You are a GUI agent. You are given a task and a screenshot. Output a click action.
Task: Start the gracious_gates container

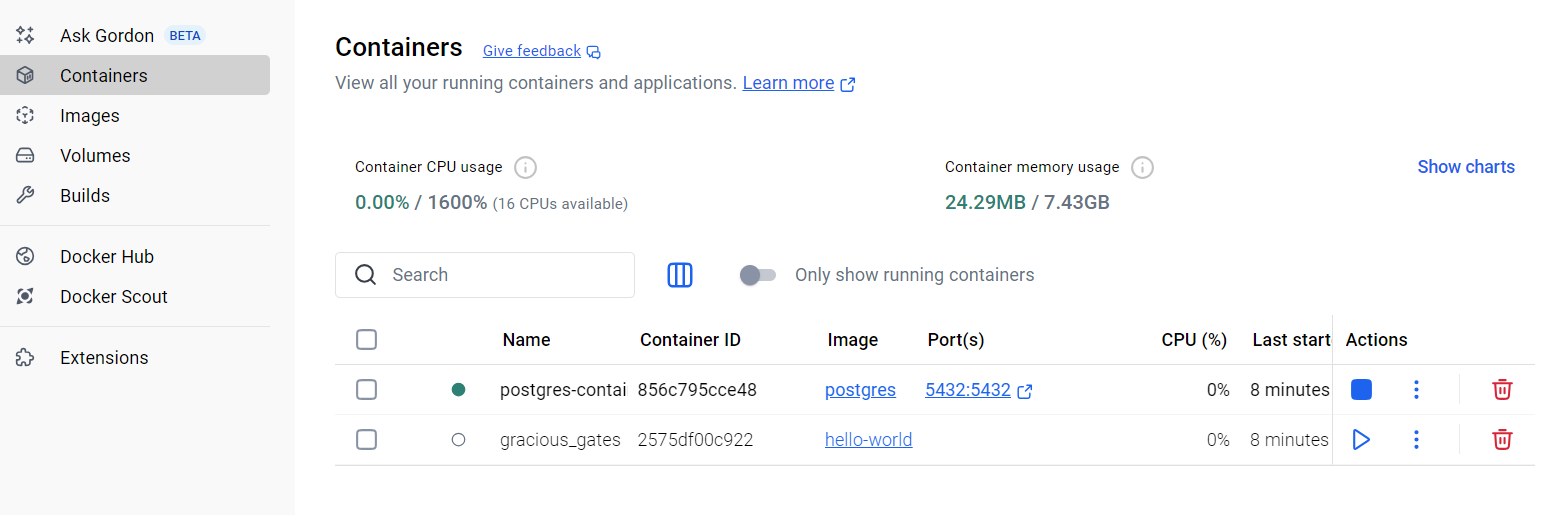(1361, 439)
